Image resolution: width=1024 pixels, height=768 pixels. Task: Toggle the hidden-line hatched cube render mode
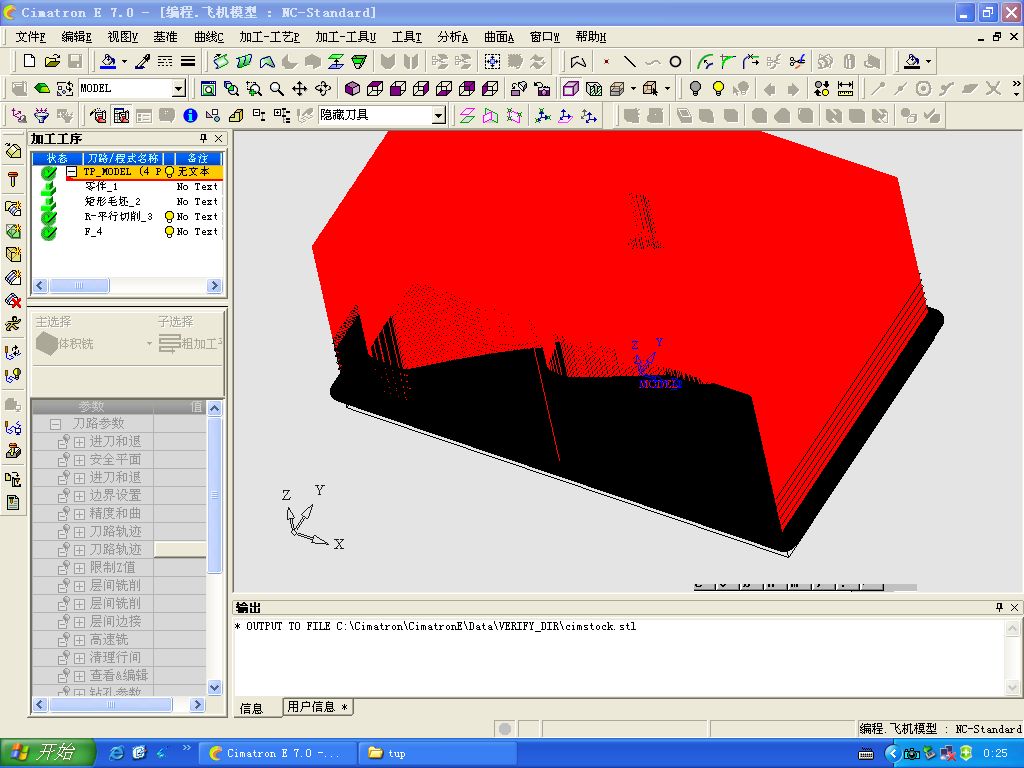[594, 88]
